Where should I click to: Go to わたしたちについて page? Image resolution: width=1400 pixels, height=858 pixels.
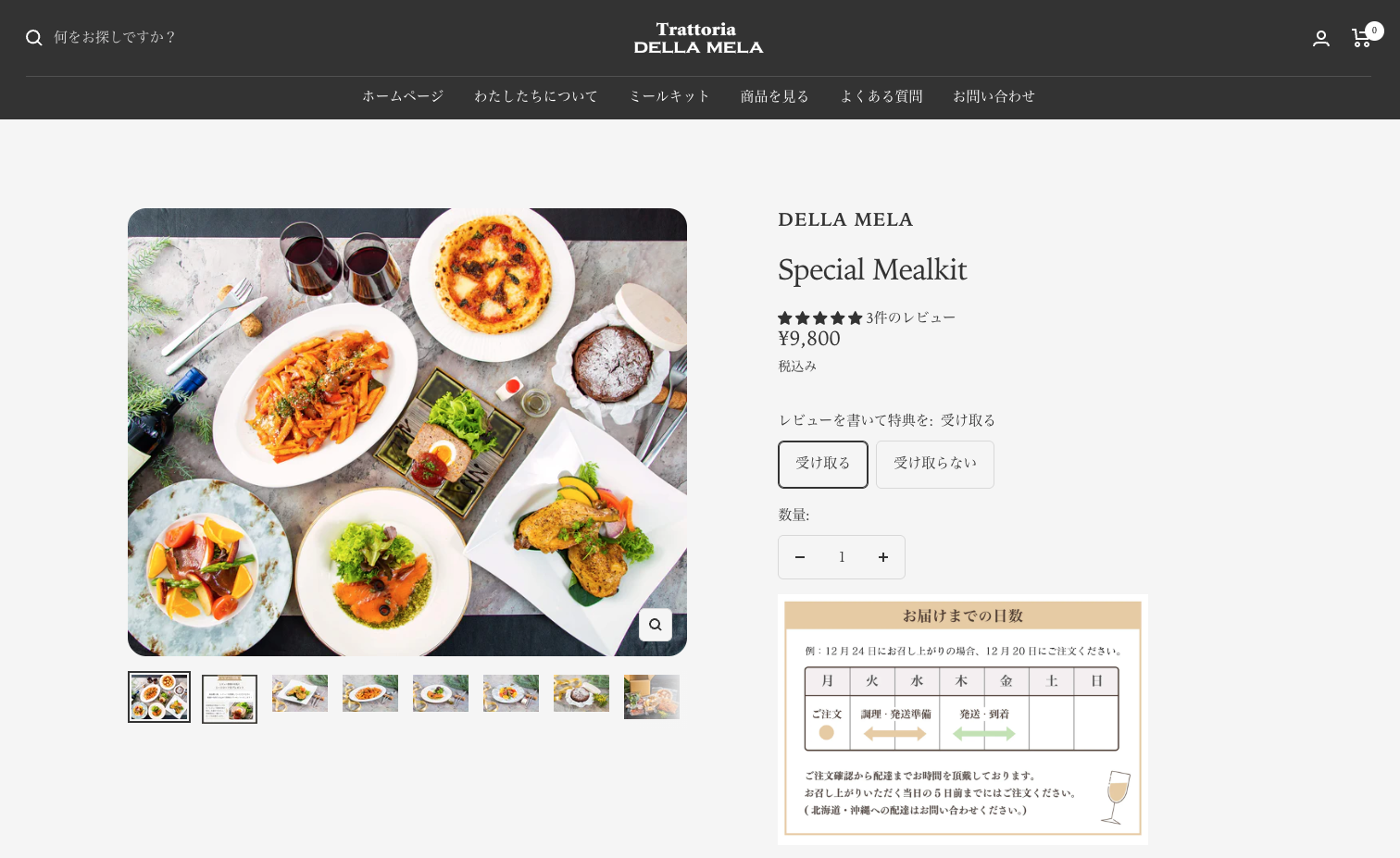(536, 96)
